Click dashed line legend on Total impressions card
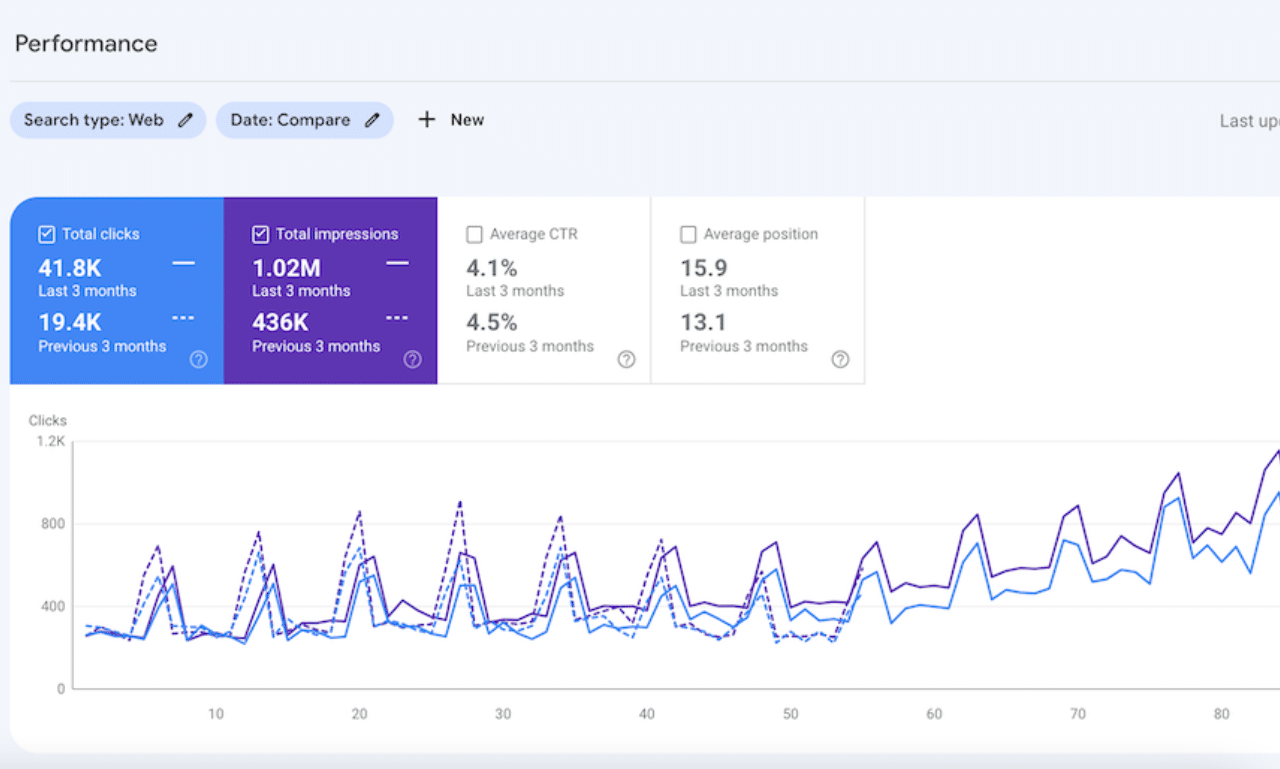This screenshot has height=769, width=1280. (x=398, y=318)
